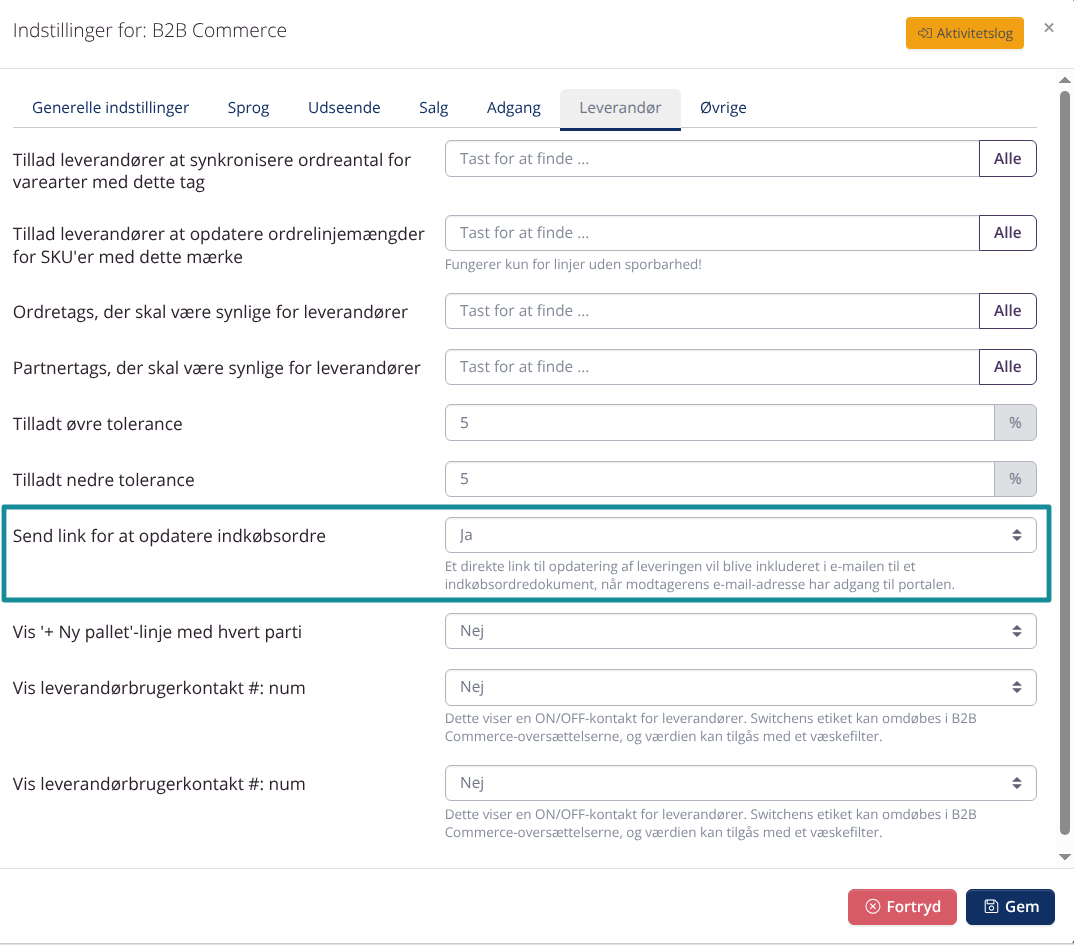This screenshot has height=945, width=1074.
Task: Click Alle next to Partnertags field
Action: (x=1008, y=367)
